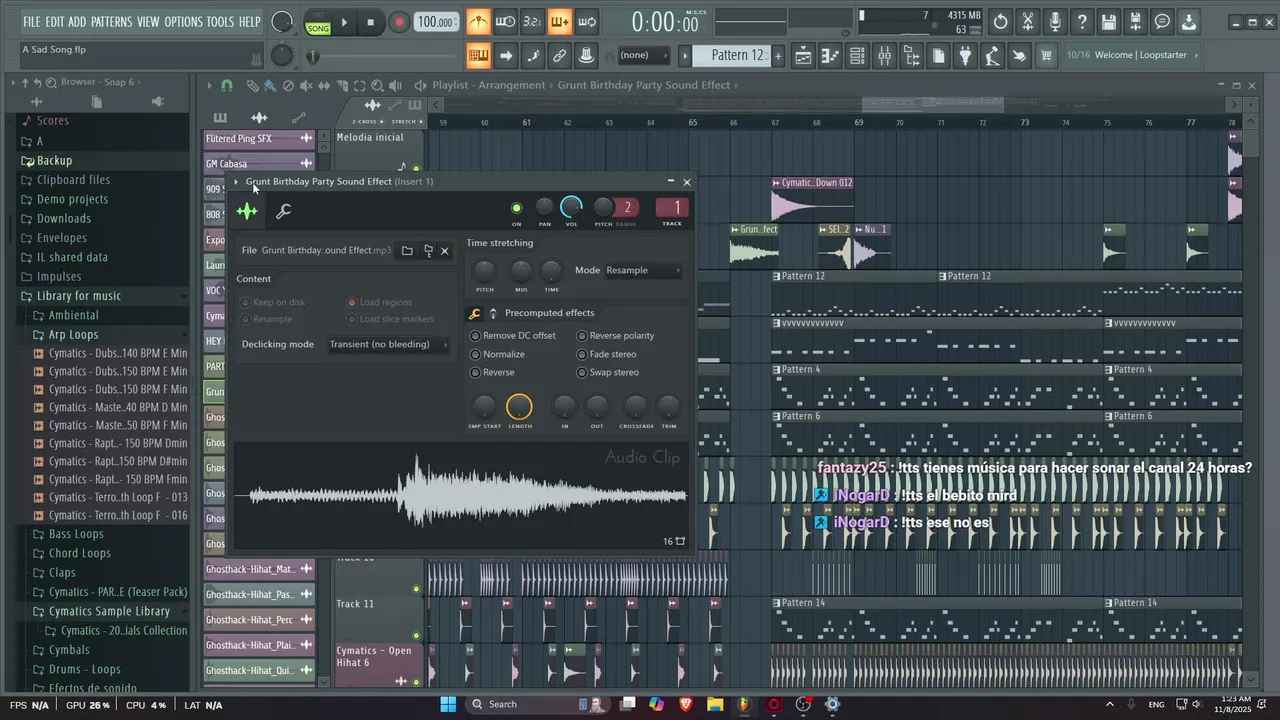
Task: Open the OPTIONS menu
Action: pos(183,21)
